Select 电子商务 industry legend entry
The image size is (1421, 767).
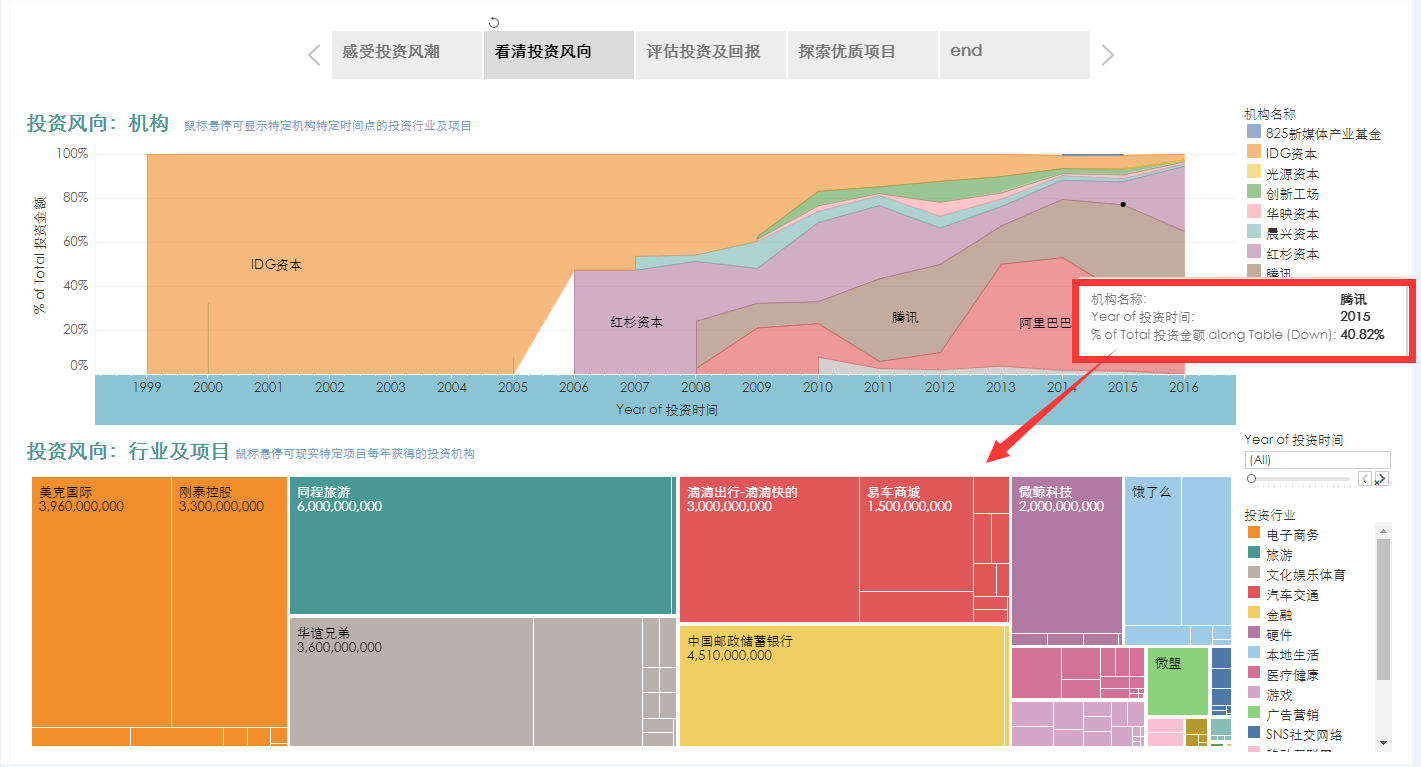(1292, 535)
